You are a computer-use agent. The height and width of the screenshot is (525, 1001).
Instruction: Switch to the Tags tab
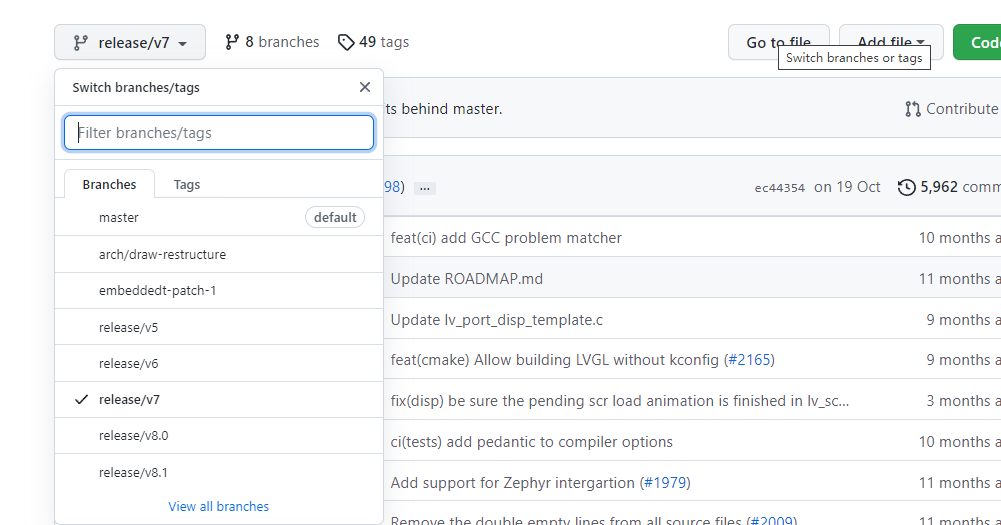(x=187, y=184)
